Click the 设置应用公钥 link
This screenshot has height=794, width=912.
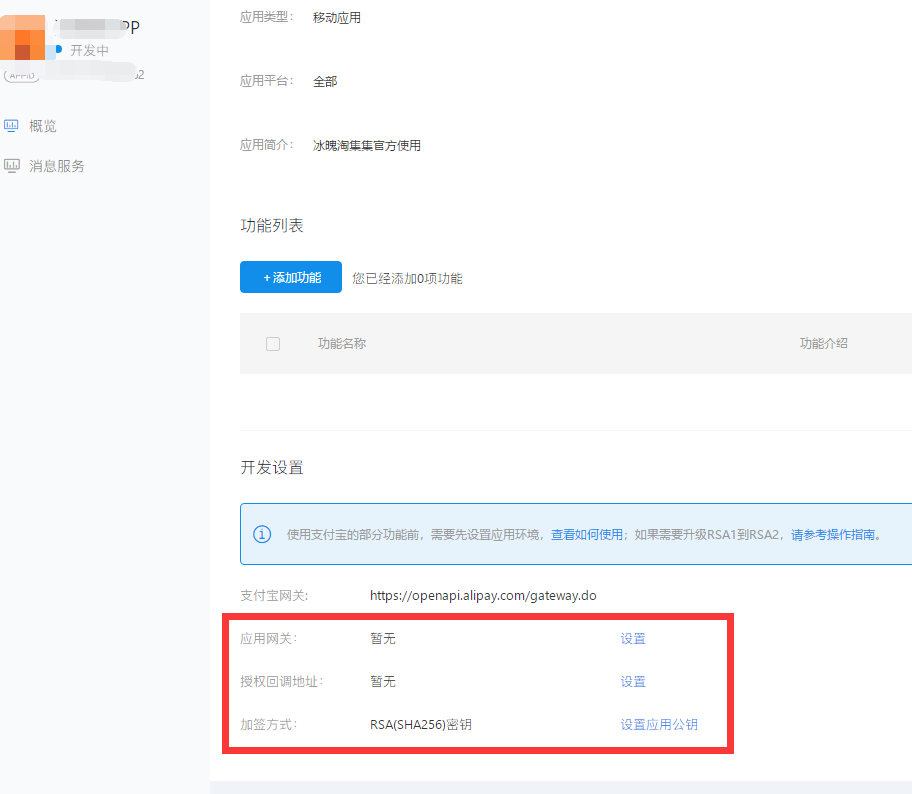[x=659, y=724]
